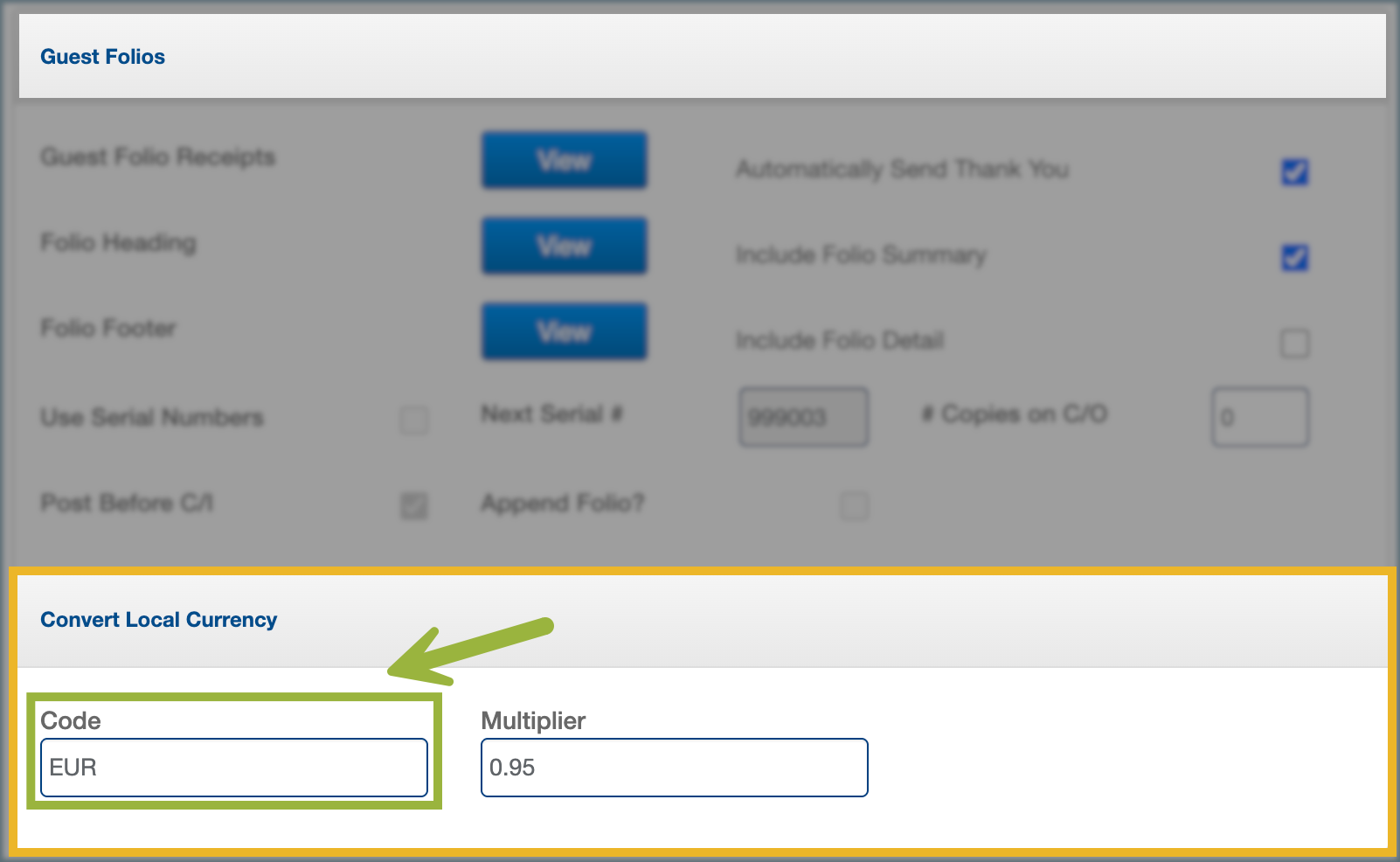Click the Code label text
Image resolution: width=1400 pixels, height=862 pixels.
click(71, 720)
